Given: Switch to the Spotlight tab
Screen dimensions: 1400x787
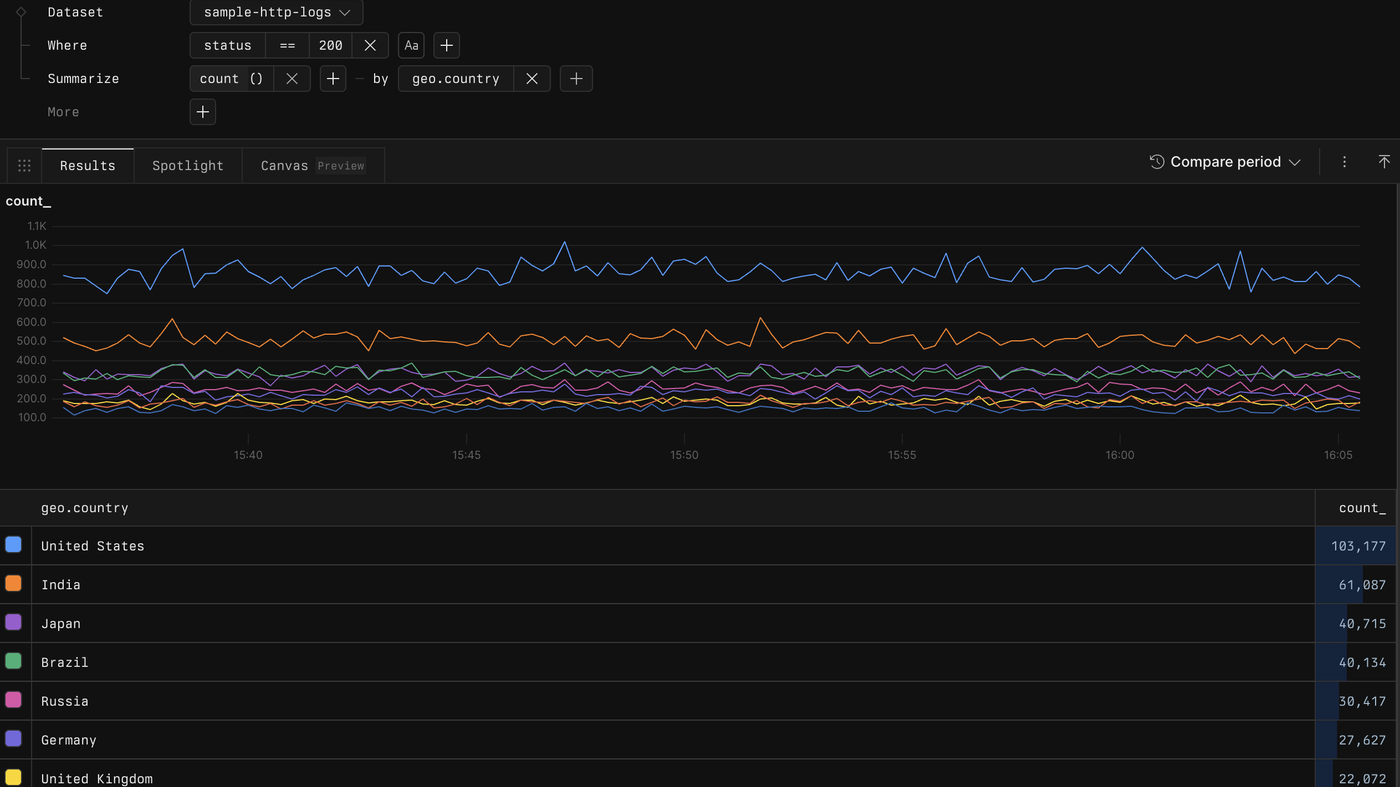Looking at the screenshot, I should (x=188, y=166).
